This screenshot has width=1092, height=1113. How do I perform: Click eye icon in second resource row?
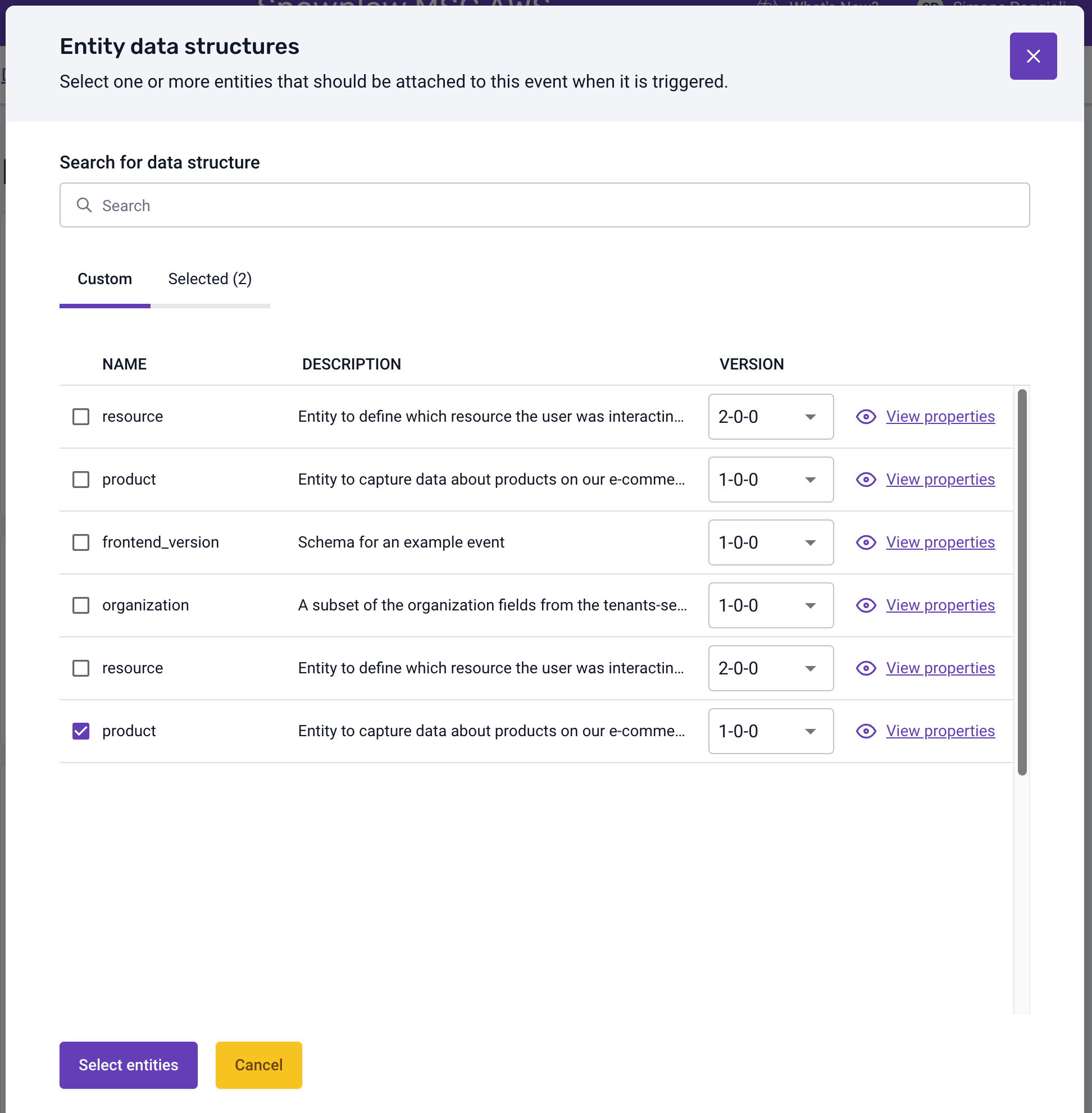click(x=866, y=668)
